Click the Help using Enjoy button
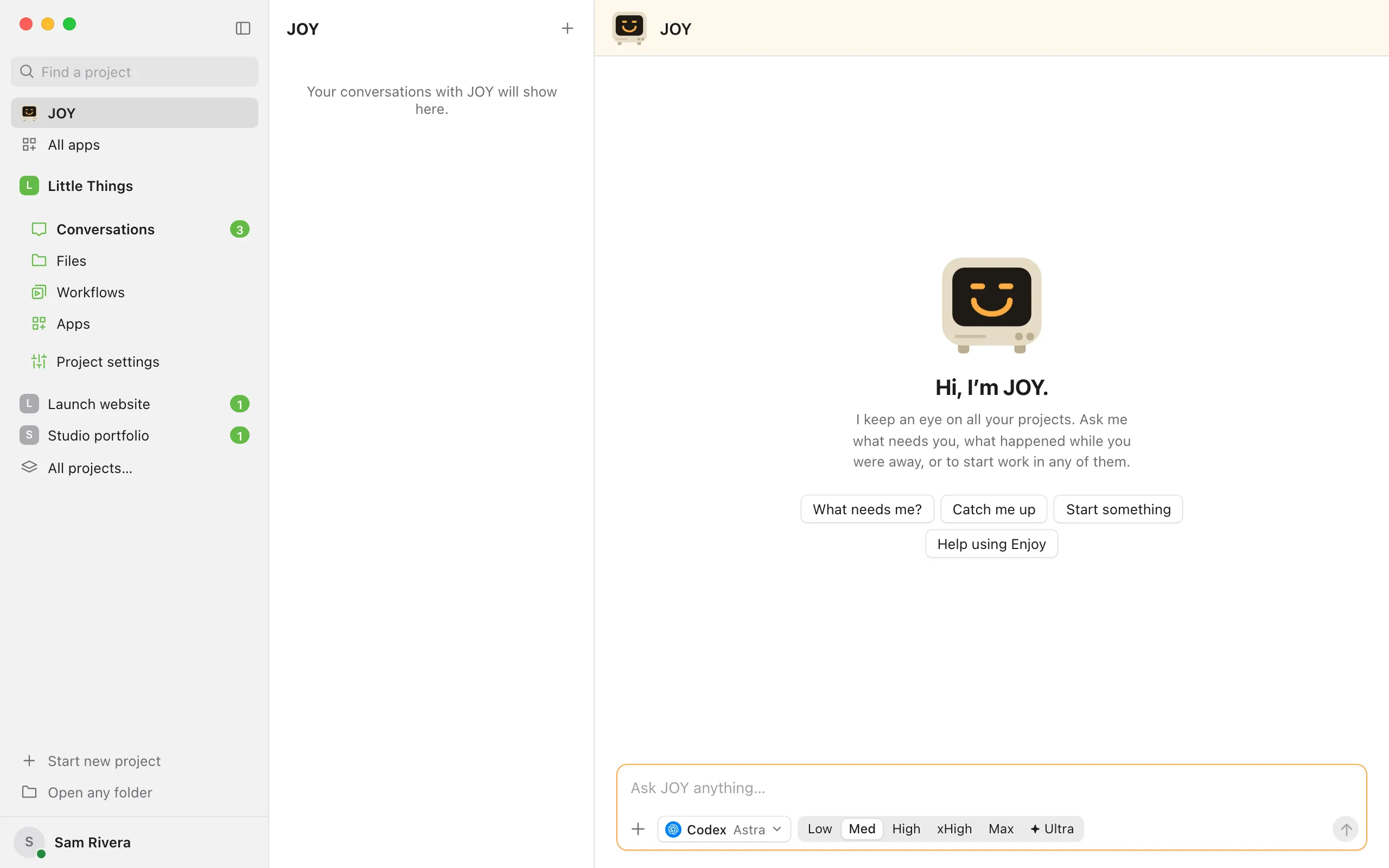The width and height of the screenshot is (1389, 868). 991,543
